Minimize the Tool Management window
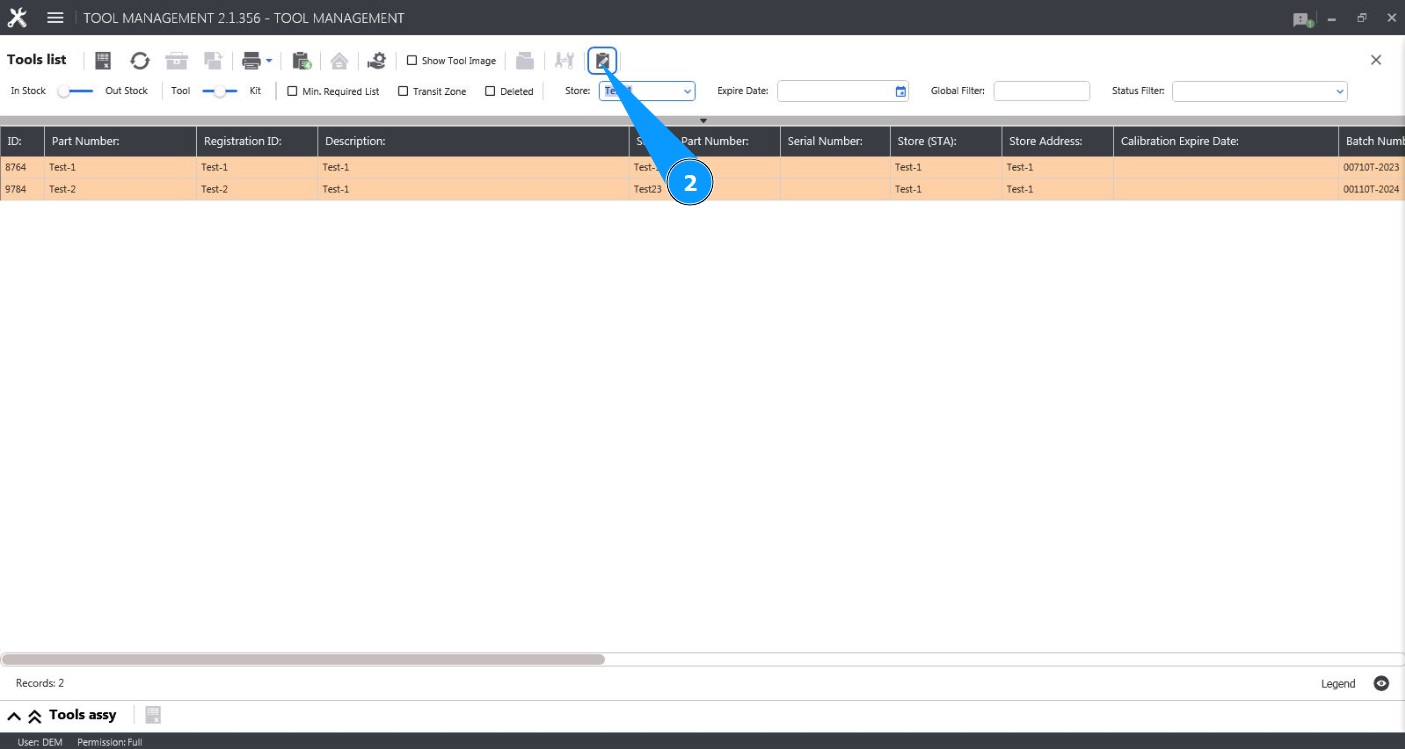 [1332, 19]
